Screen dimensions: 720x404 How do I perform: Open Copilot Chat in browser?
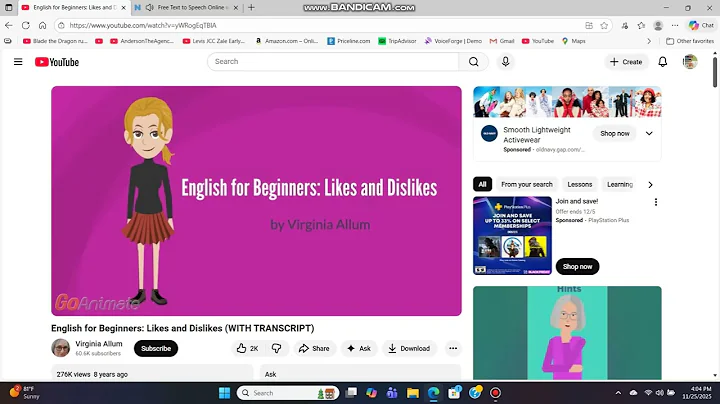pyautogui.click(x=701, y=25)
